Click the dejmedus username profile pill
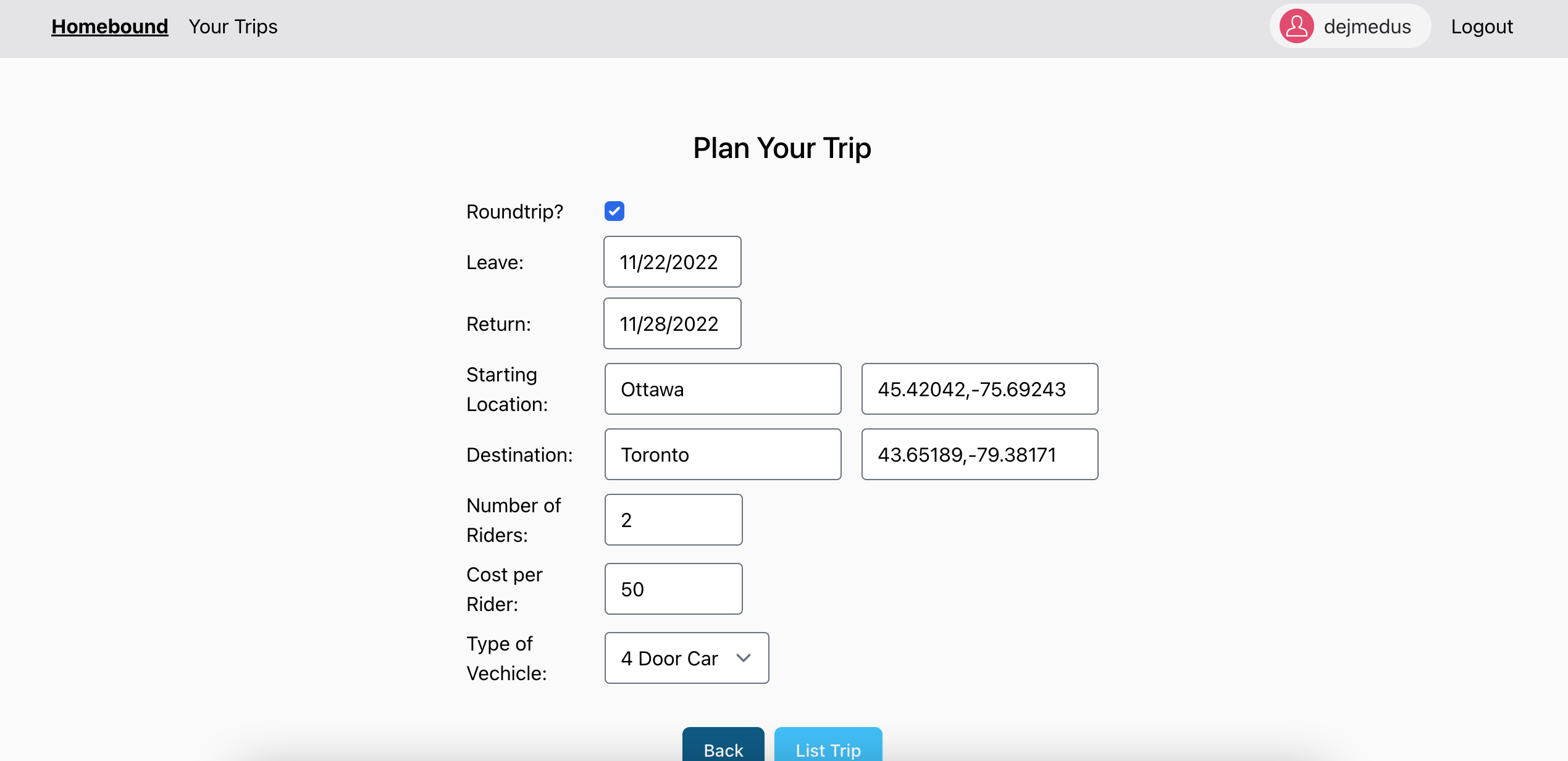This screenshot has height=761, width=1568. [1366, 27]
